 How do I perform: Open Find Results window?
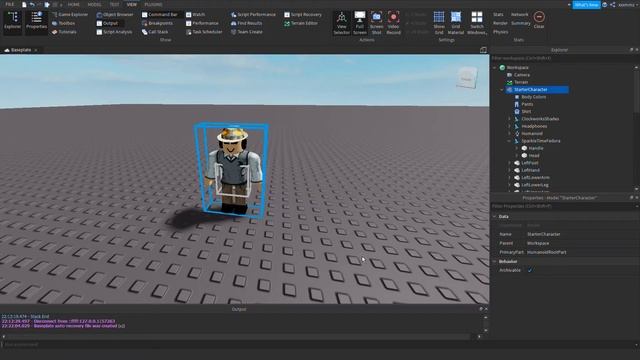tap(247, 23)
